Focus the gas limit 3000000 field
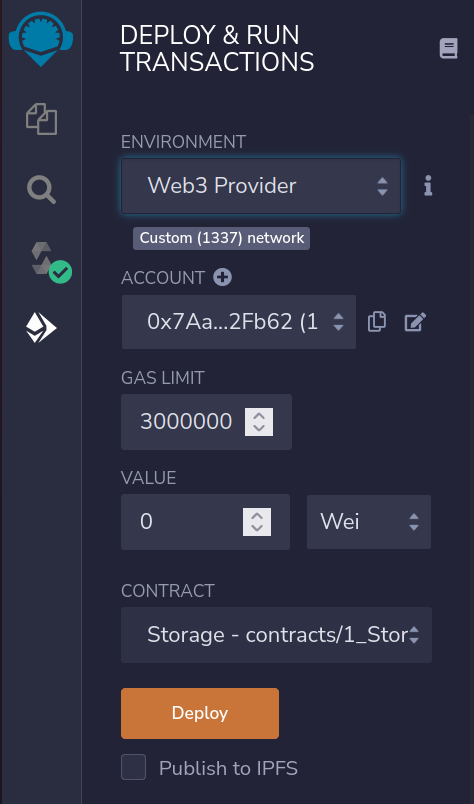Image resolution: width=474 pixels, height=804 pixels. point(206,422)
